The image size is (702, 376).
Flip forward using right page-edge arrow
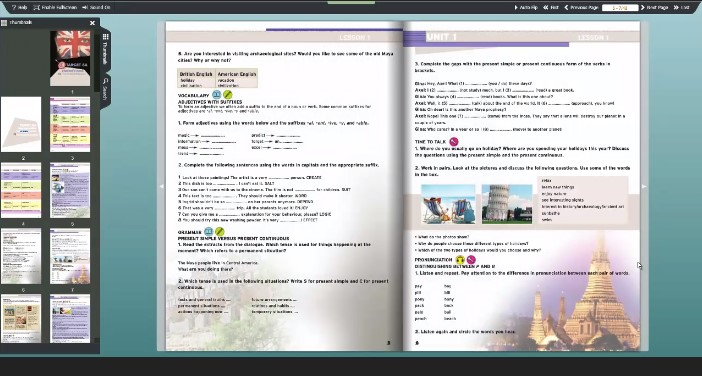click(x=644, y=187)
